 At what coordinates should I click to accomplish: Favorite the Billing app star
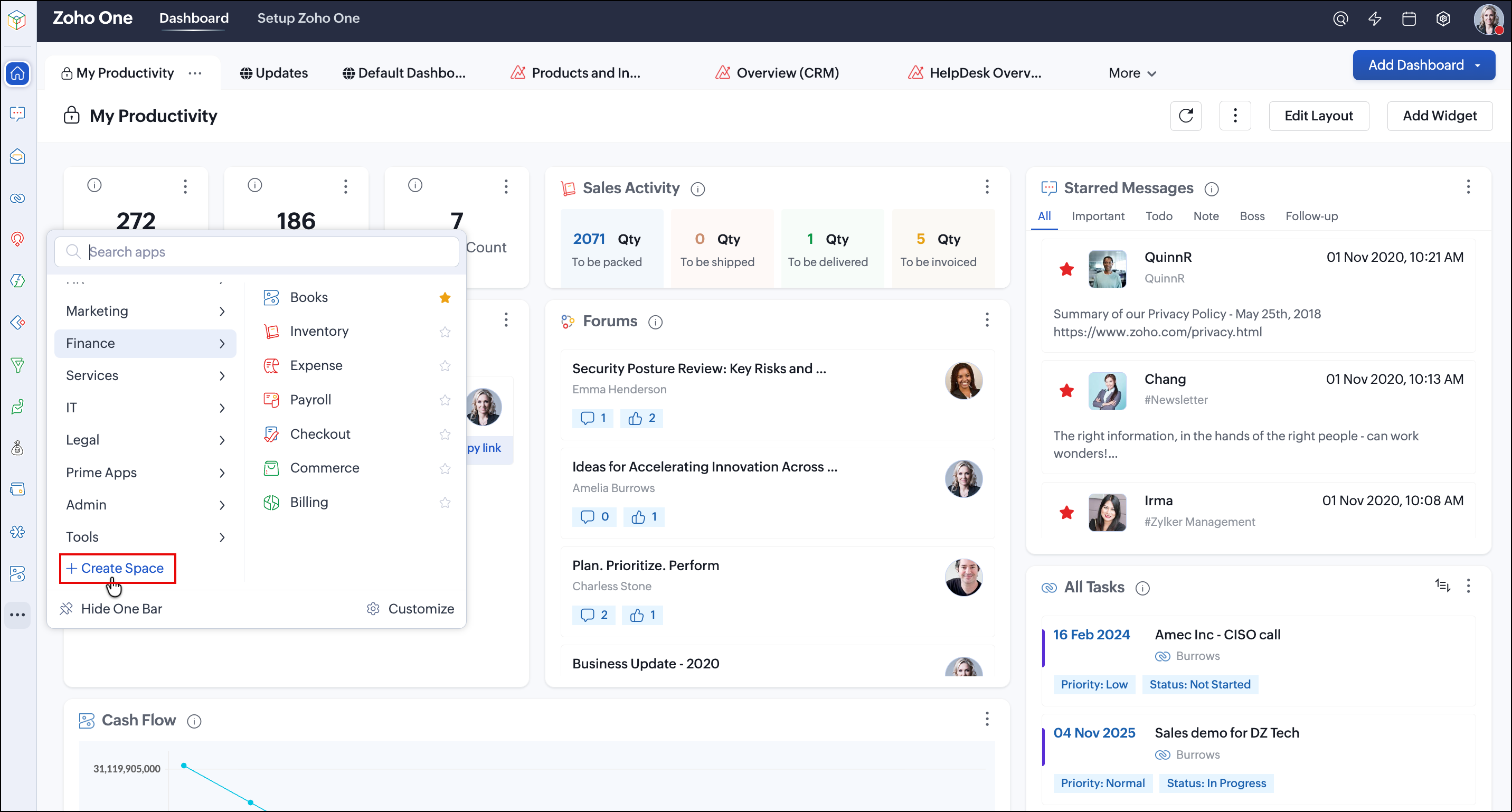tap(445, 502)
